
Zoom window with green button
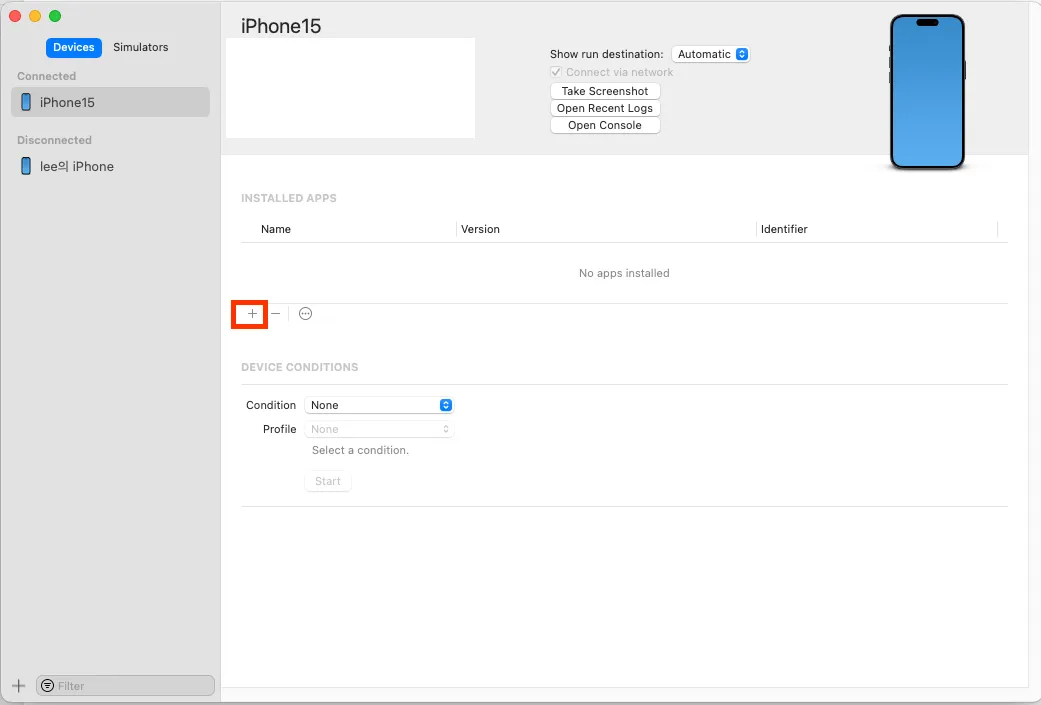point(55,16)
